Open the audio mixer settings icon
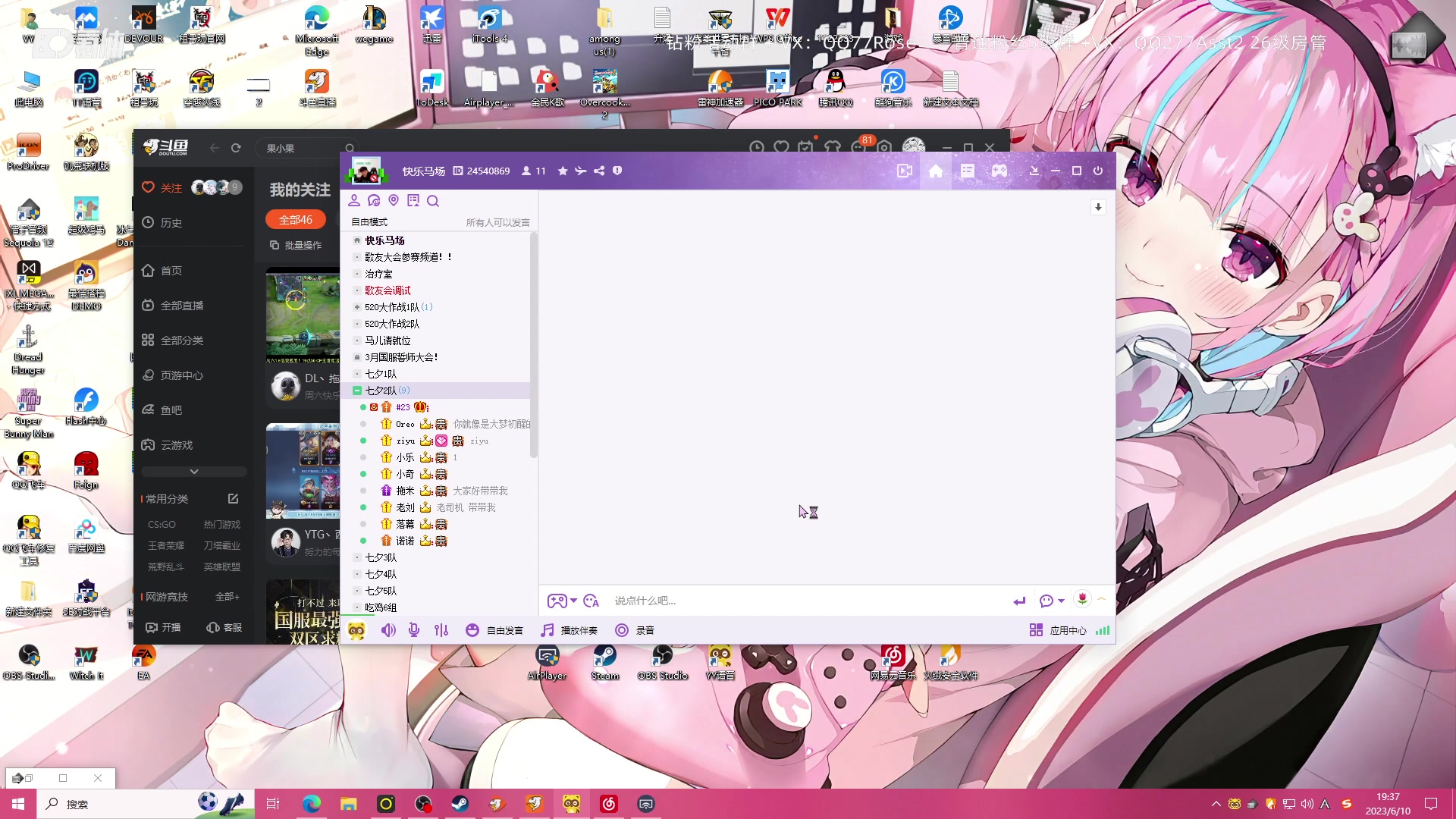 coord(441,630)
